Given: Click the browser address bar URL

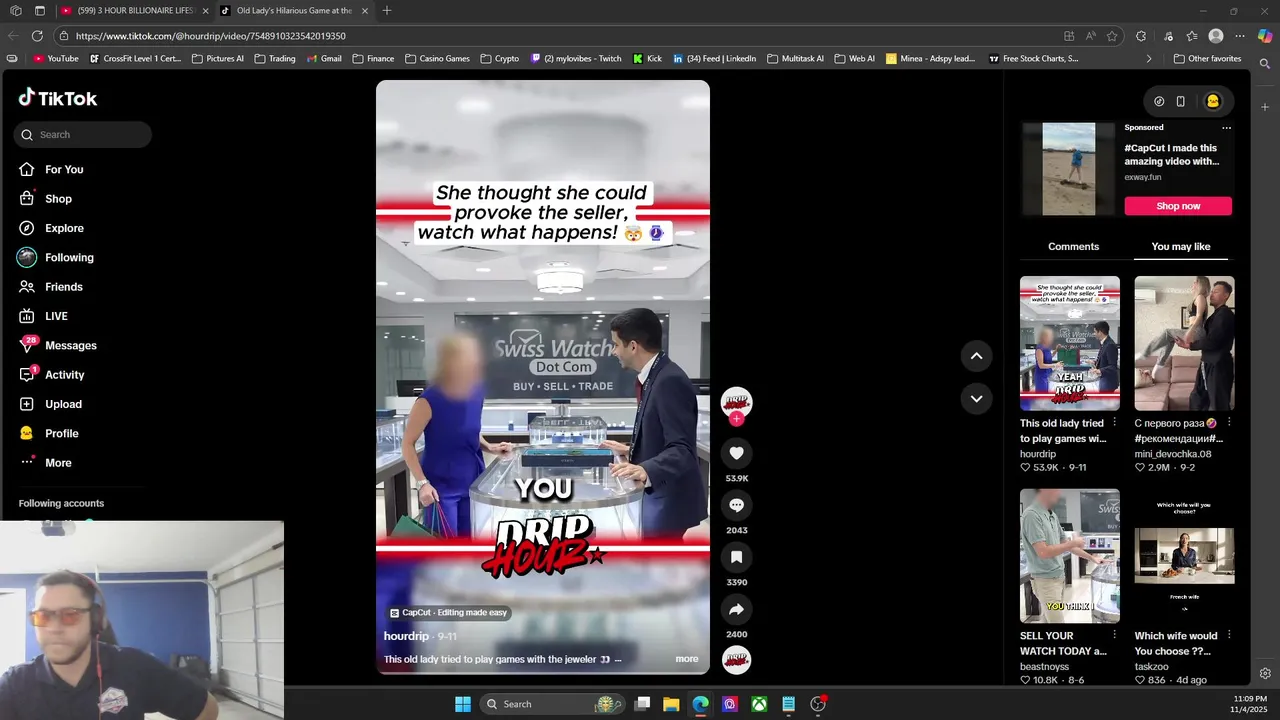Looking at the screenshot, I should coord(210,36).
